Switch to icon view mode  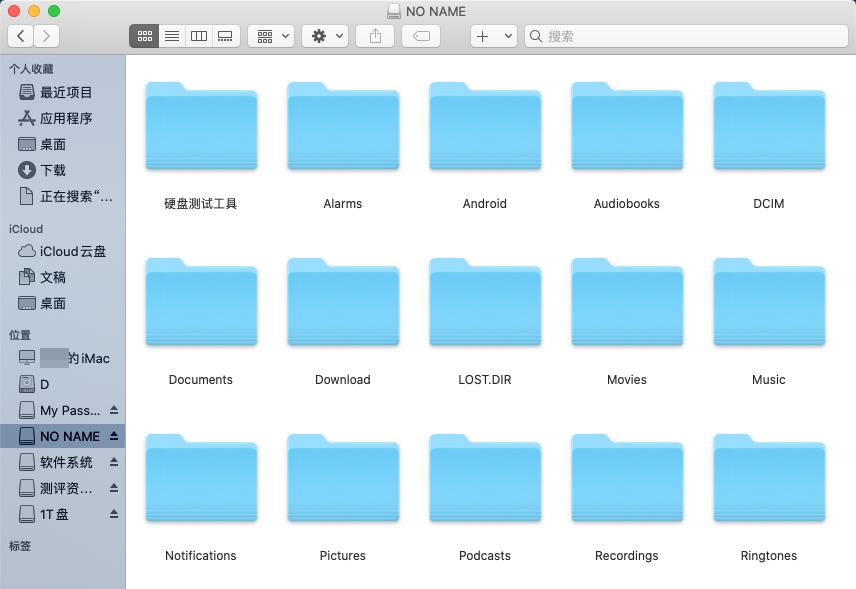pos(145,36)
